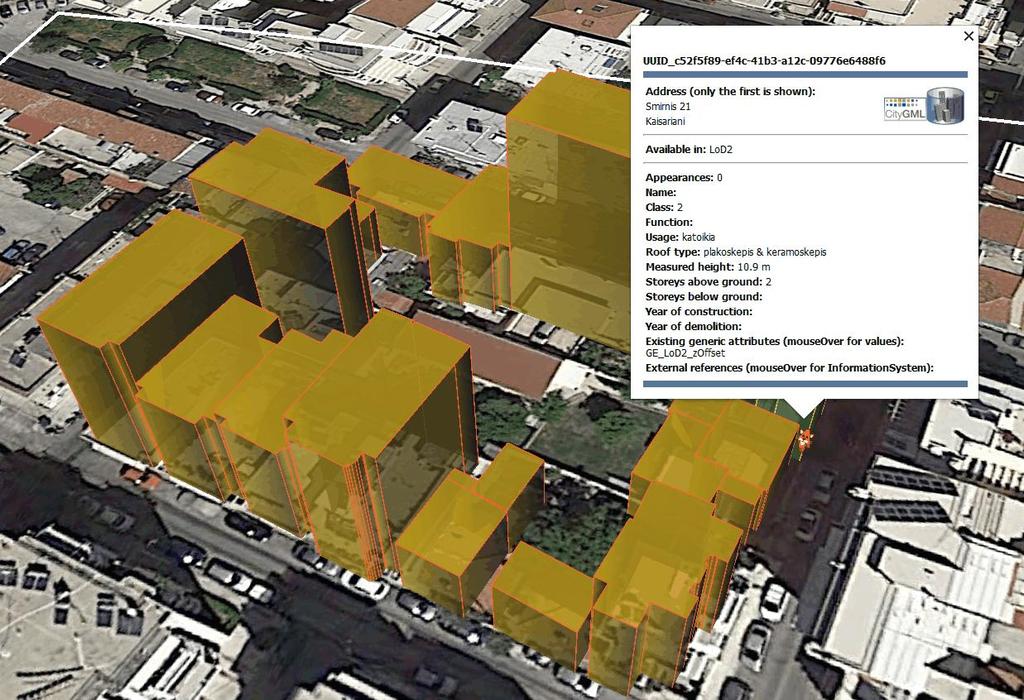The image size is (1024, 700).
Task: Click the CityGML logo icon
Action: [924, 106]
